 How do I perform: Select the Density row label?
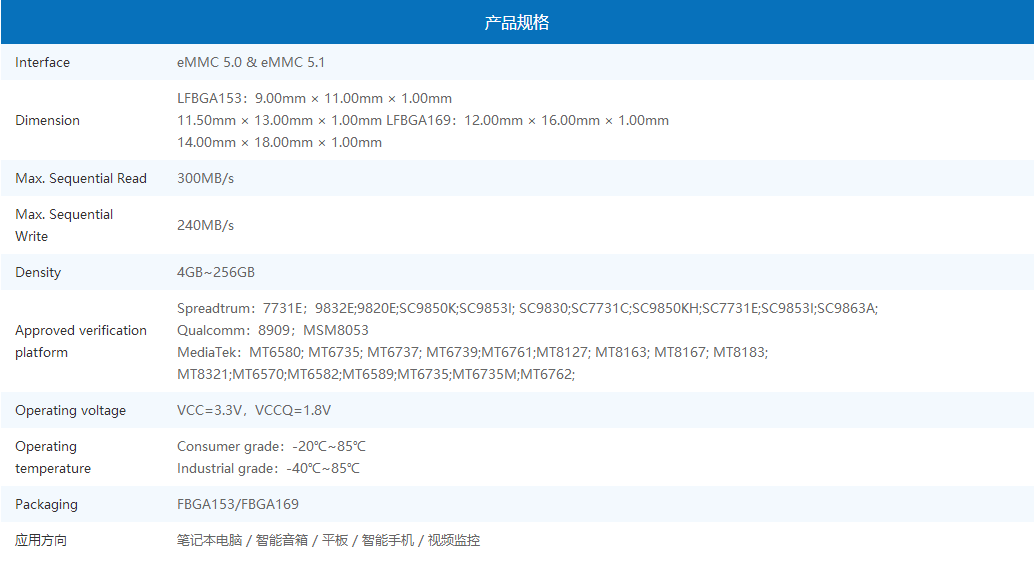(38, 273)
